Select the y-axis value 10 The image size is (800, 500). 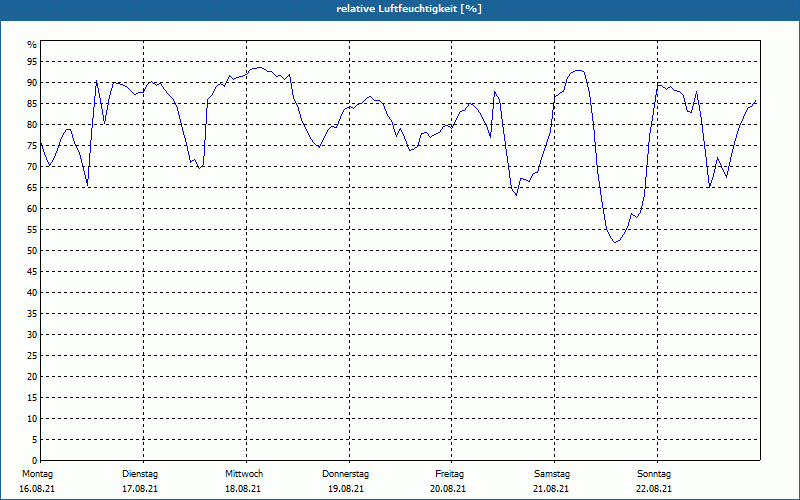tap(32, 419)
